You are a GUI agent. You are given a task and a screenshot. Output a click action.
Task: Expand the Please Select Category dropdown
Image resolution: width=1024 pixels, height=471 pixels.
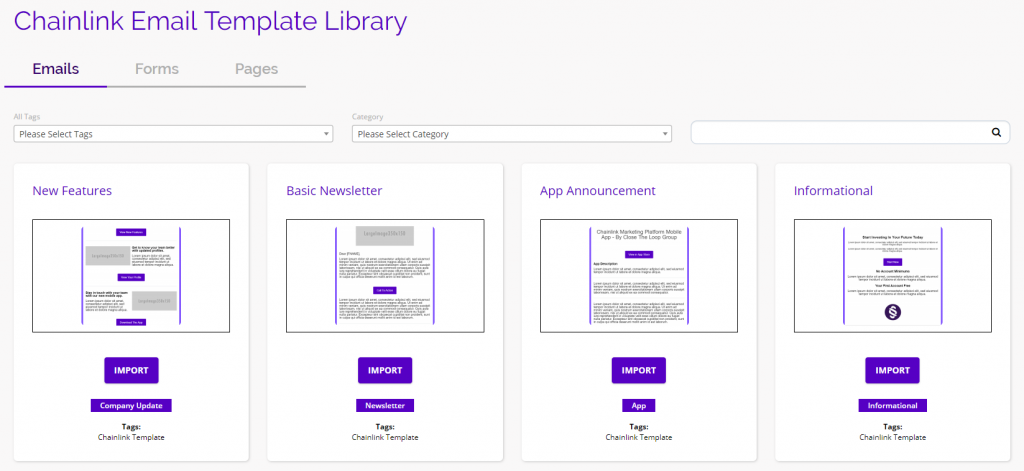[511, 134]
